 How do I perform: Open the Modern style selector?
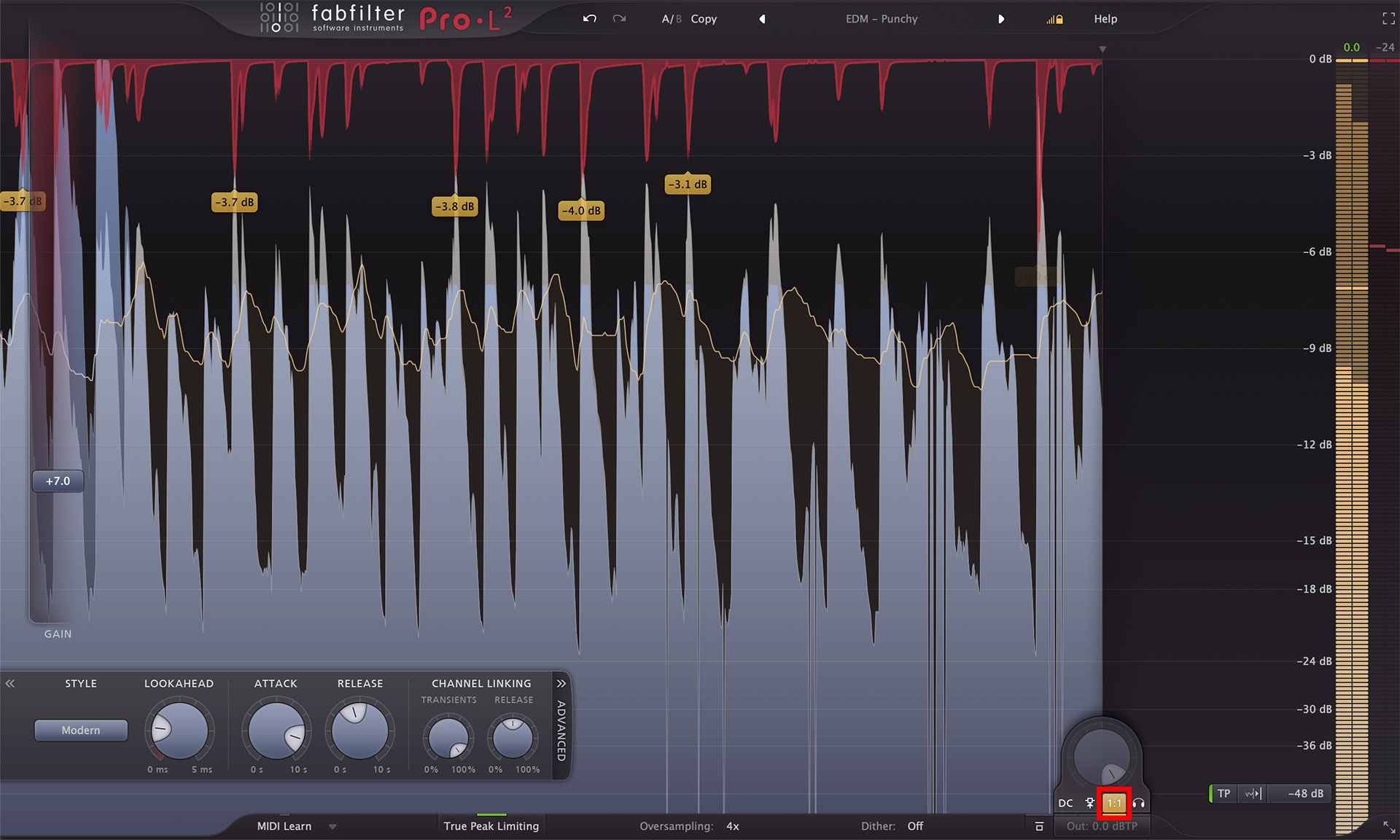coord(81,730)
